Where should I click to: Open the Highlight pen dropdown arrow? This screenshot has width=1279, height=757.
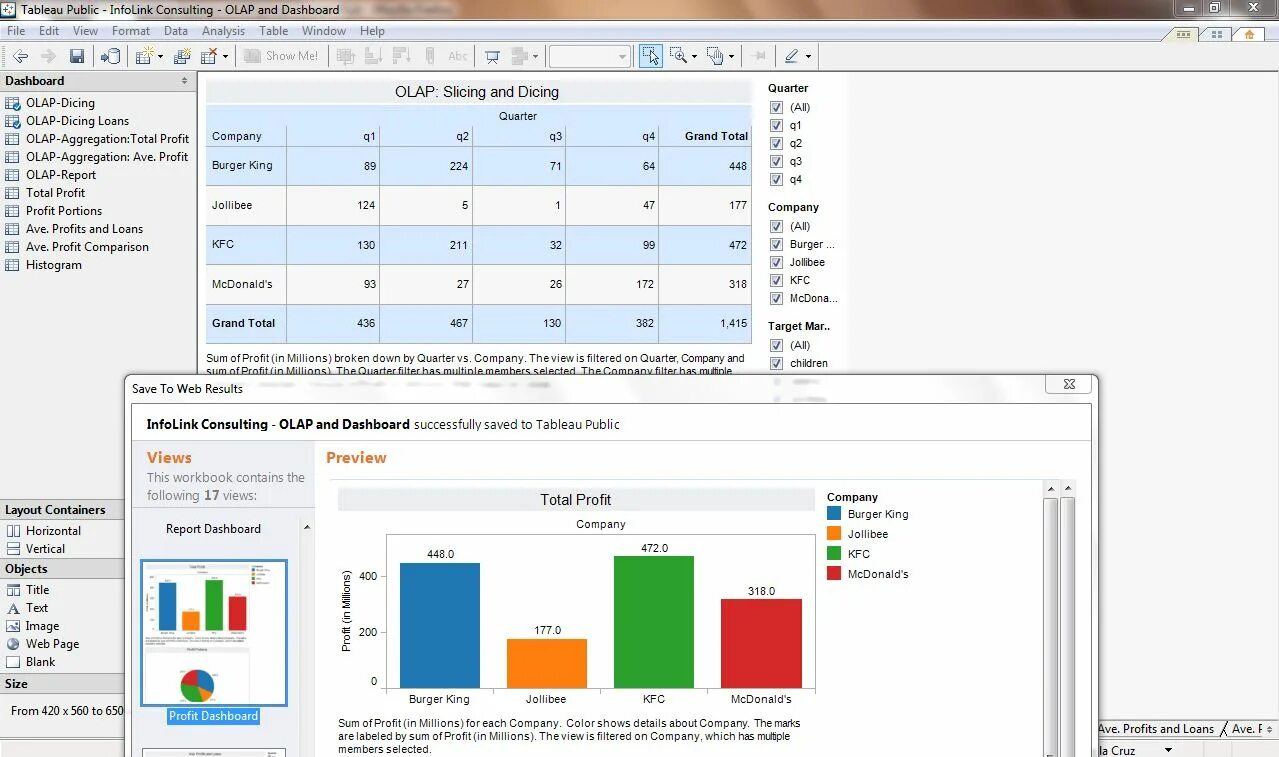(x=808, y=56)
